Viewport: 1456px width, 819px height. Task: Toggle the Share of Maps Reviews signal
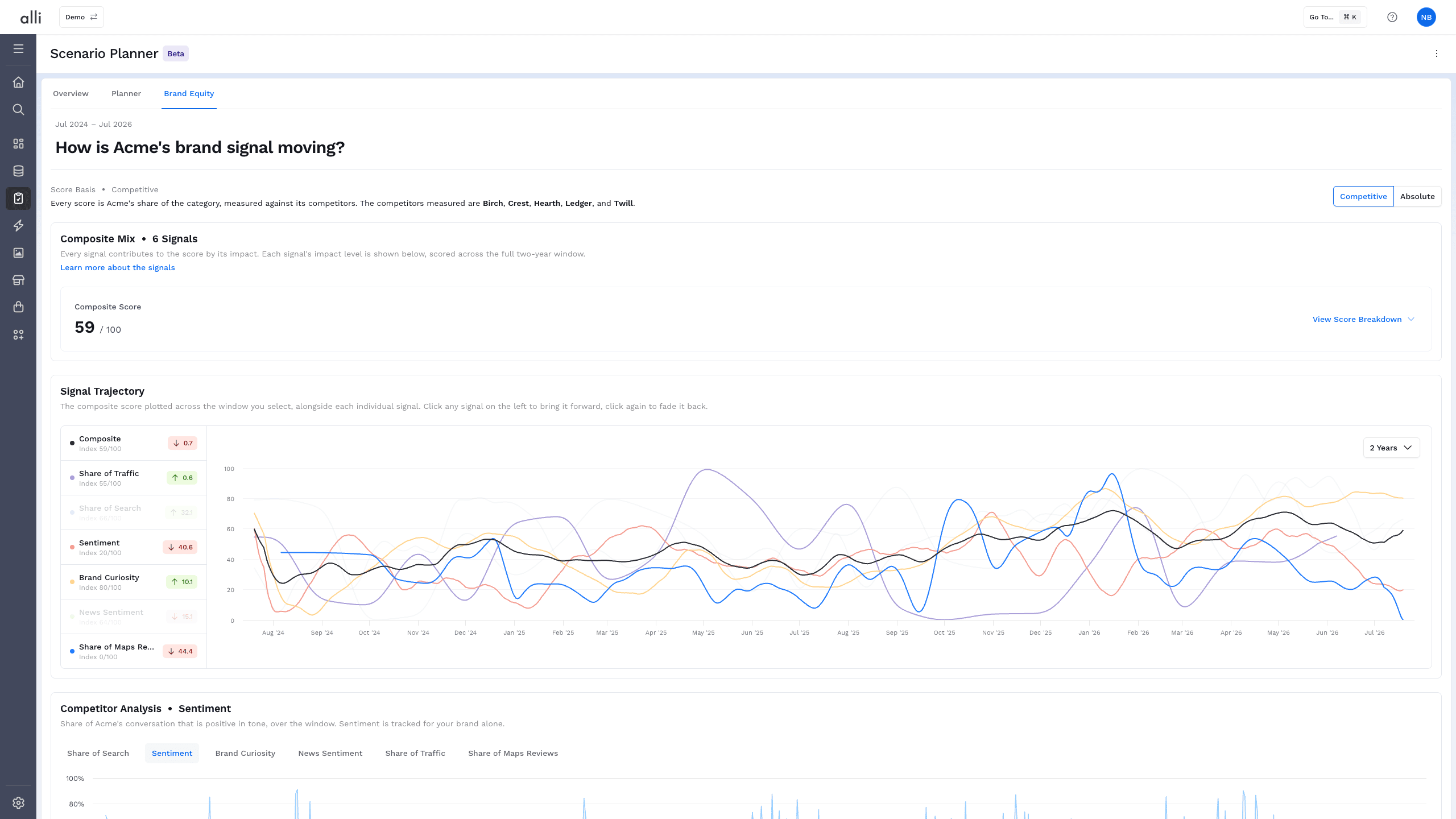pyautogui.click(x=134, y=651)
